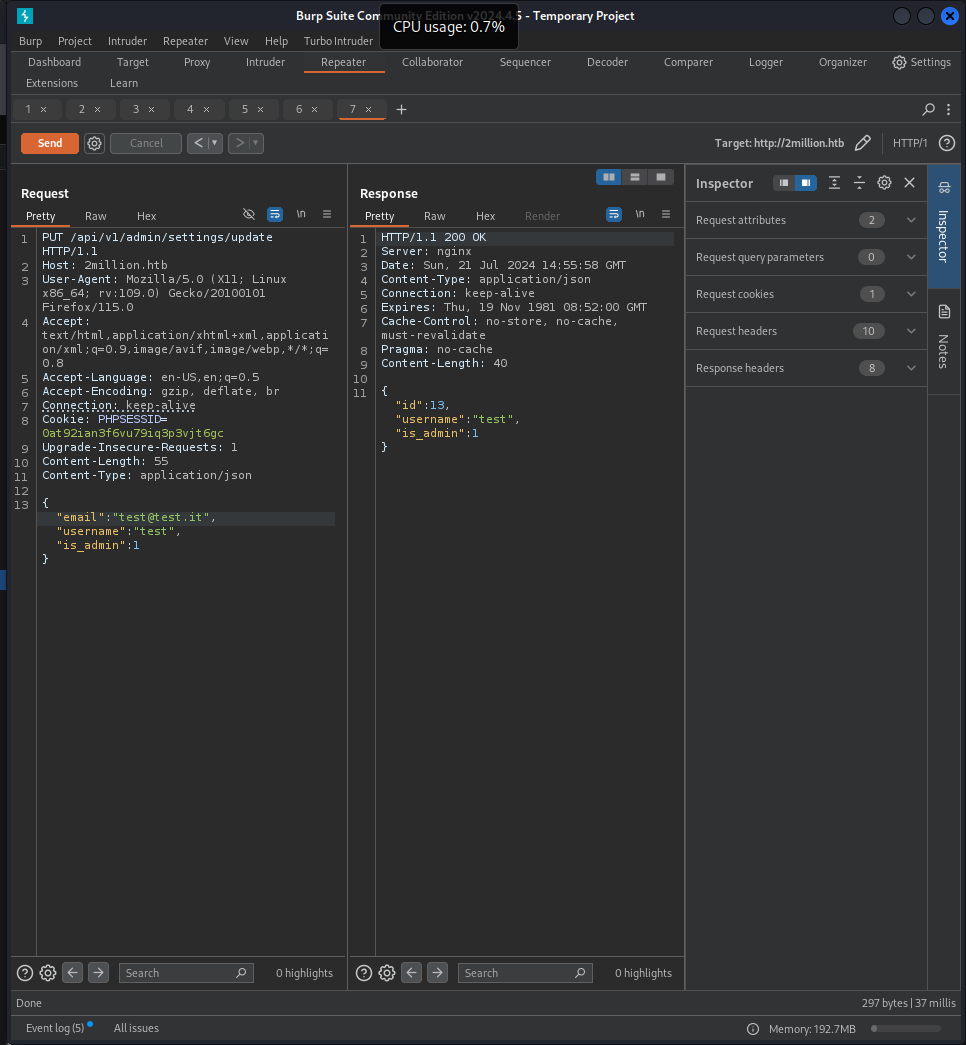Toggle word wrap in Request pane
This screenshot has width=966, height=1045.
(275, 214)
